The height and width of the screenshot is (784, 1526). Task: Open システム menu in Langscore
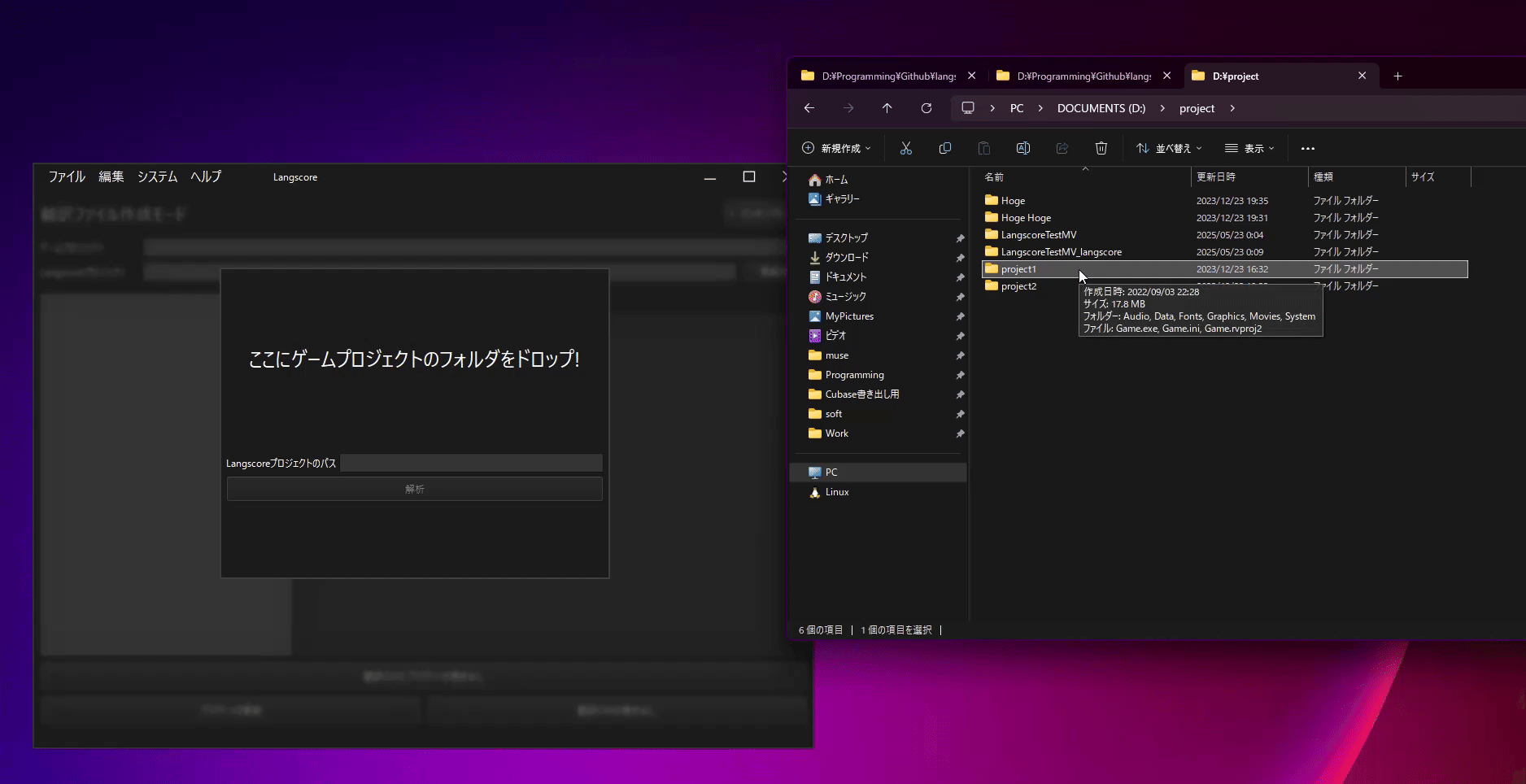point(157,176)
